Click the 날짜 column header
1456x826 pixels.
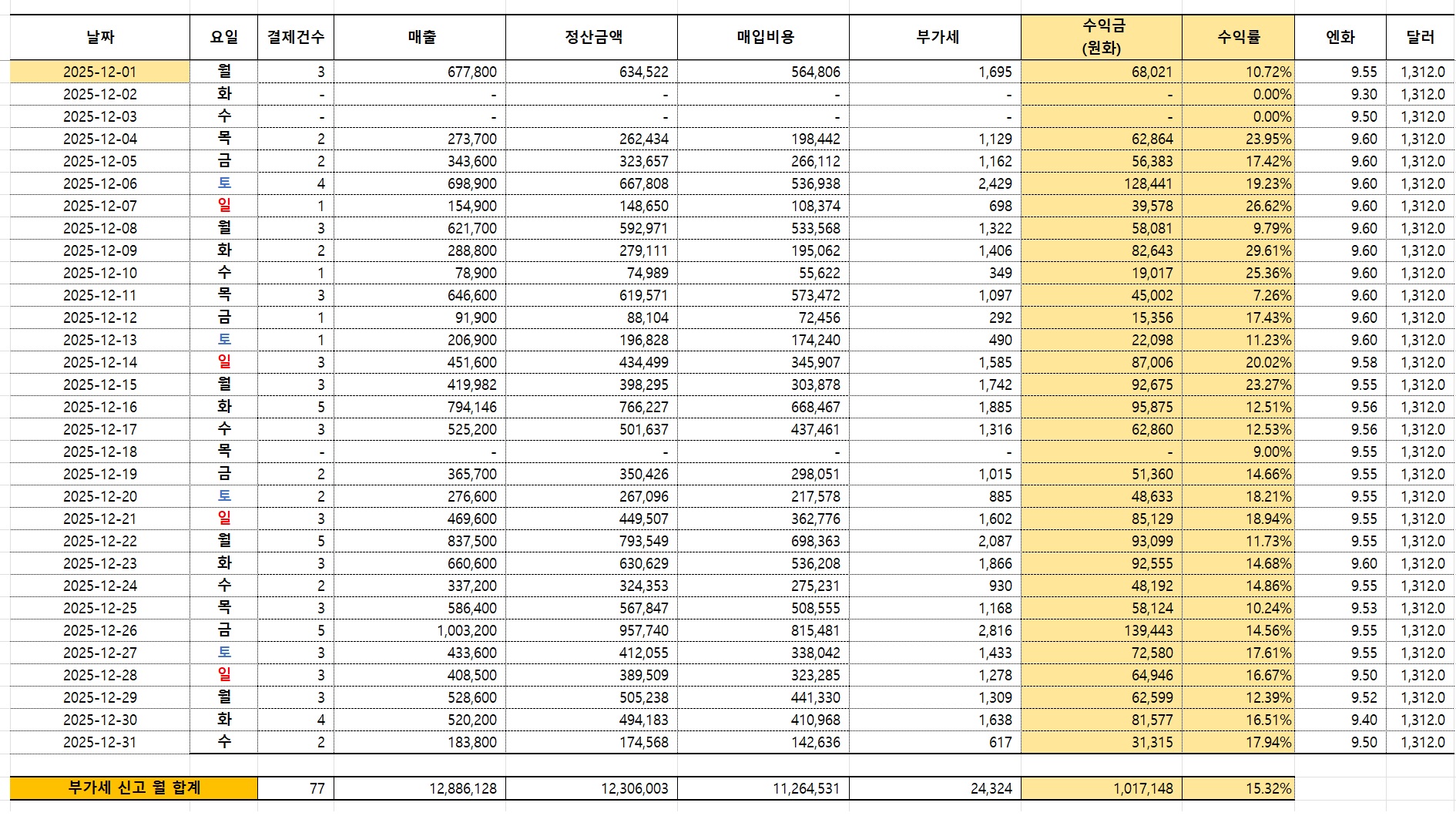pos(100,37)
